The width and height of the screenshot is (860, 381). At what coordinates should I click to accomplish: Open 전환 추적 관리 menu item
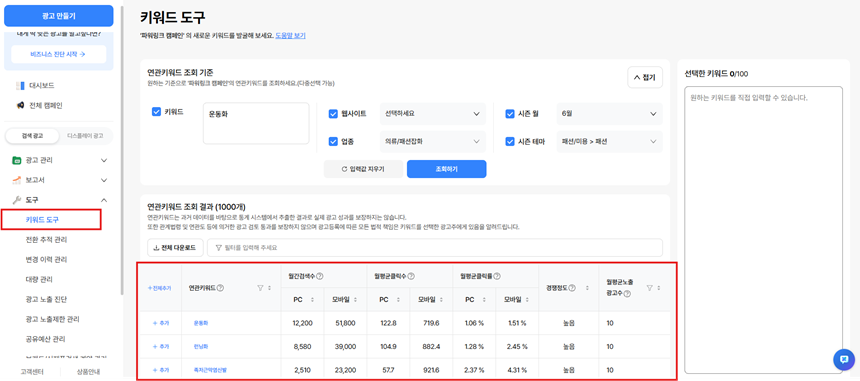click(x=47, y=240)
